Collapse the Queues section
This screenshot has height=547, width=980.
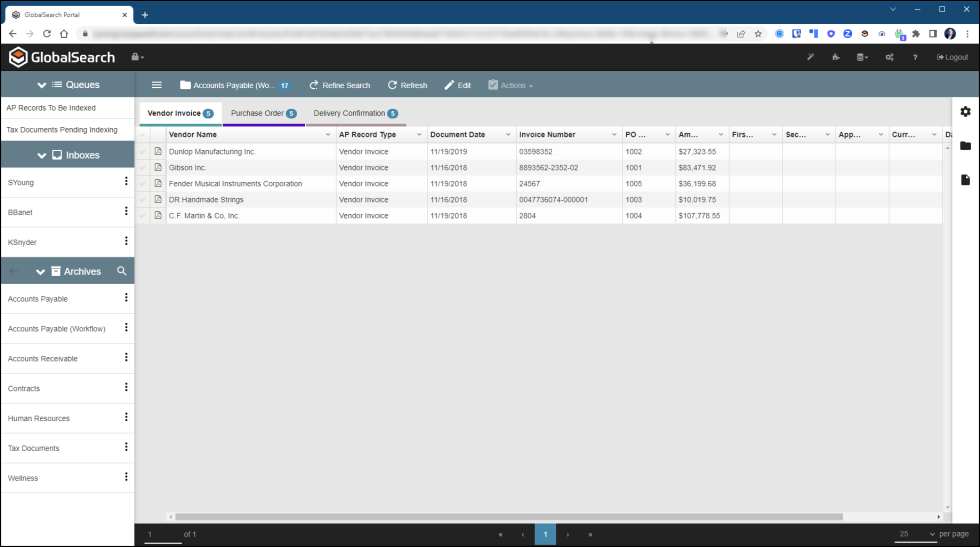[x=41, y=85]
